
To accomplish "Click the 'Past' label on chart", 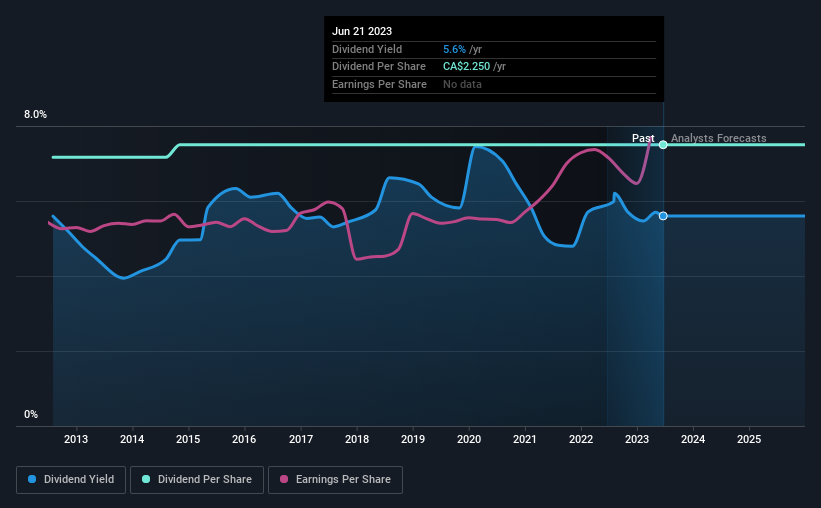I will click(x=643, y=138).
